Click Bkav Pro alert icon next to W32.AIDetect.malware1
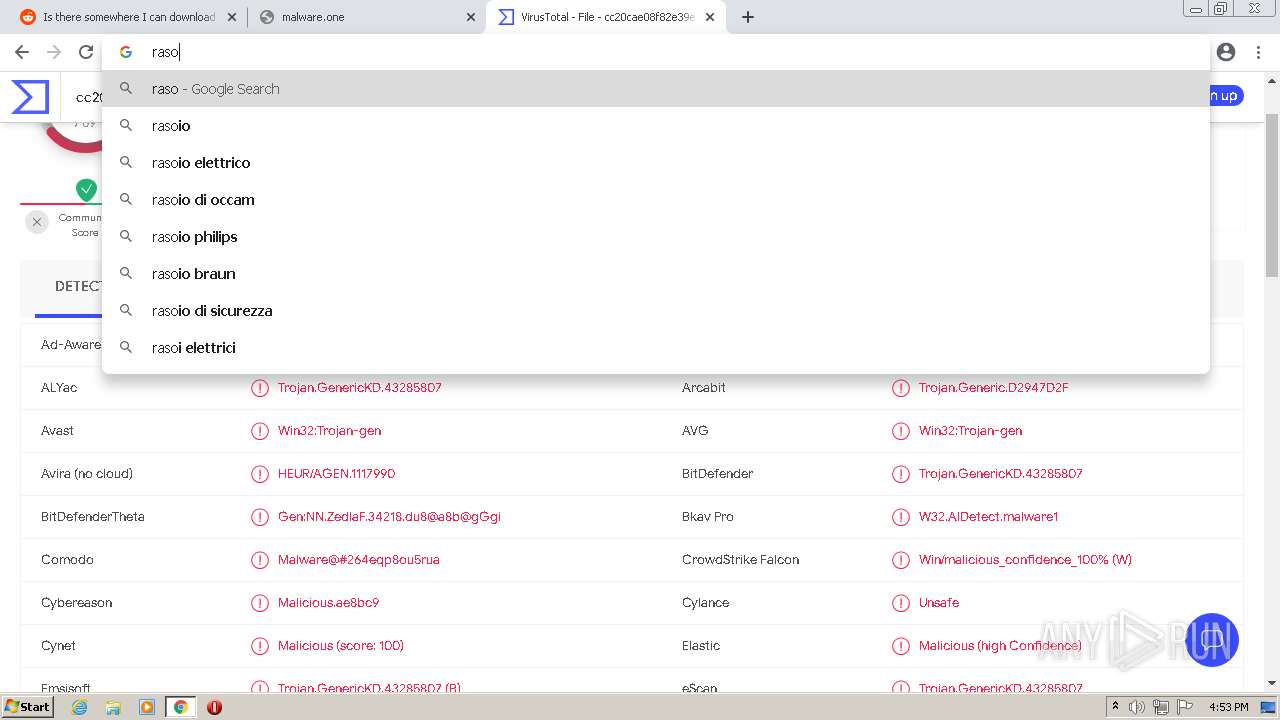The height and width of the screenshot is (720, 1280). (901, 517)
